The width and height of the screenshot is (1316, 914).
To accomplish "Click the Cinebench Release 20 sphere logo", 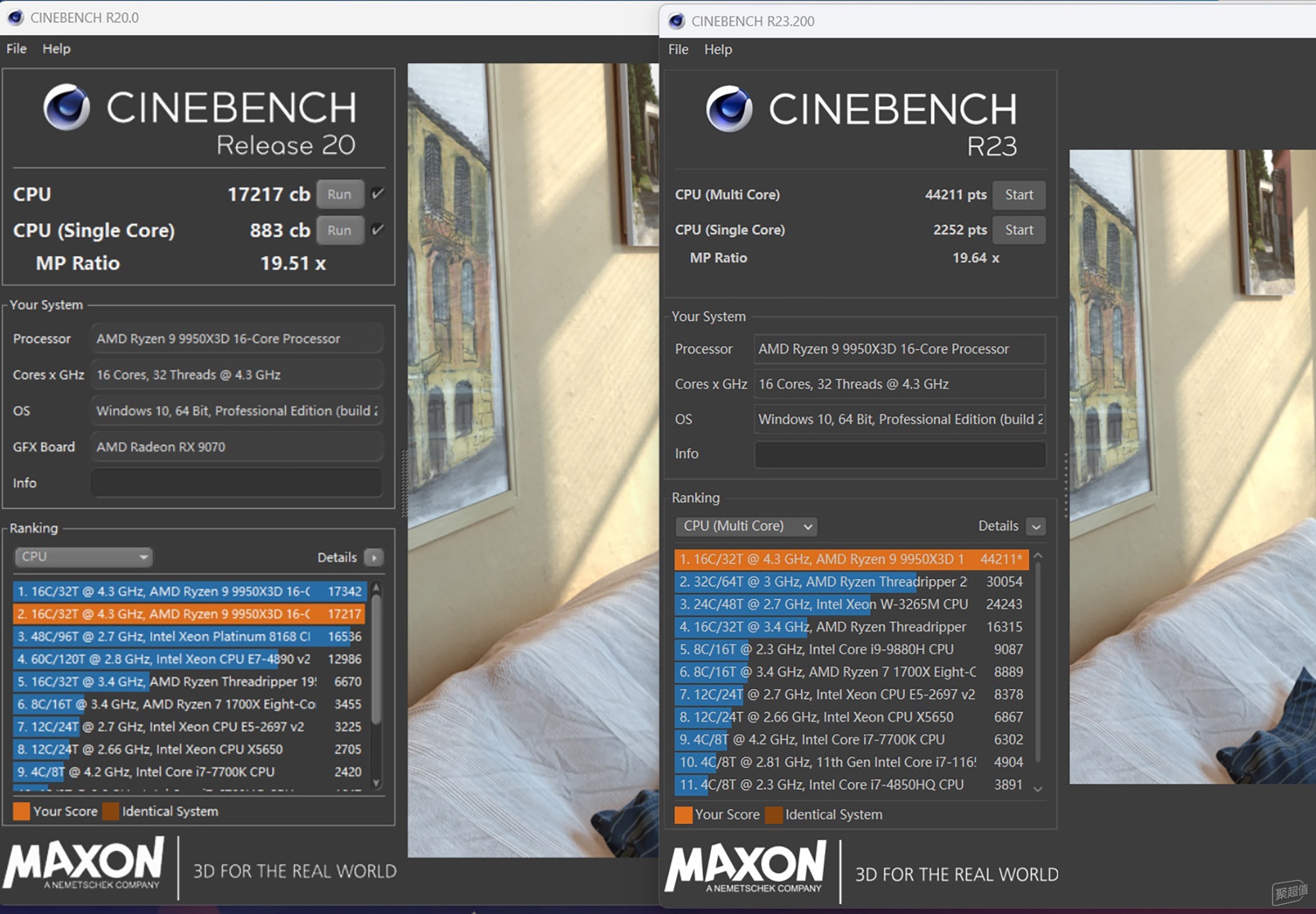I will [66, 107].
